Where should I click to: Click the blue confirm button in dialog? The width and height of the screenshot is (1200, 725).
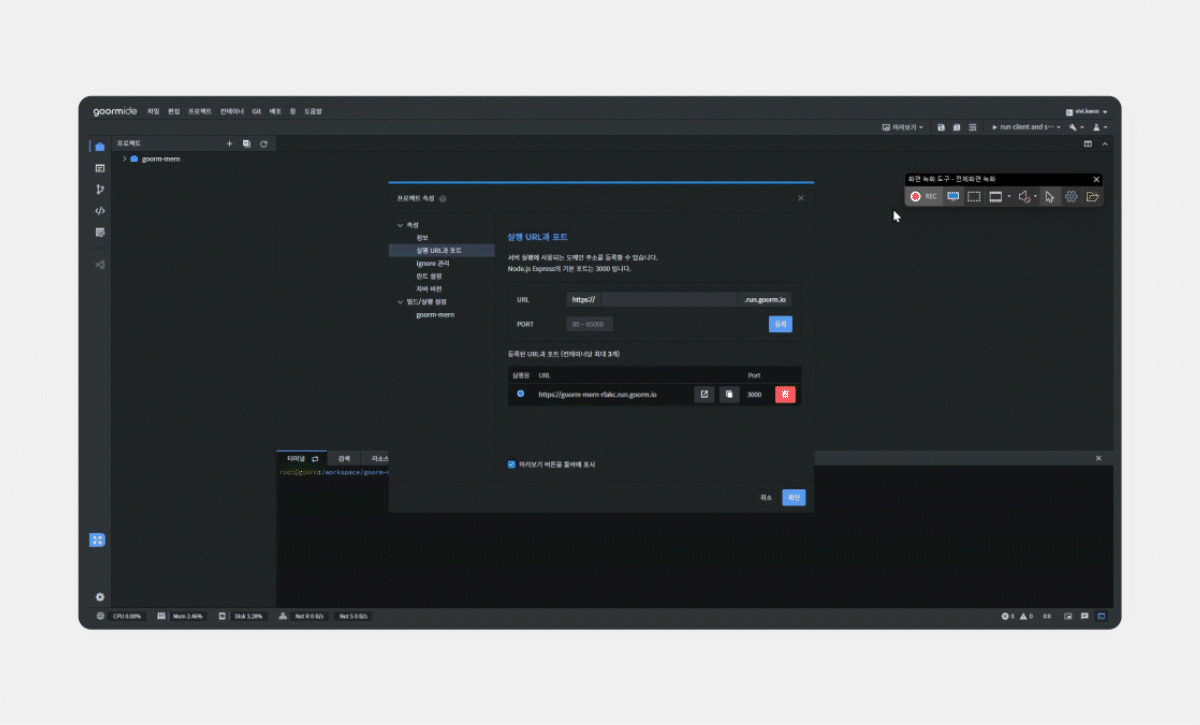793,497
